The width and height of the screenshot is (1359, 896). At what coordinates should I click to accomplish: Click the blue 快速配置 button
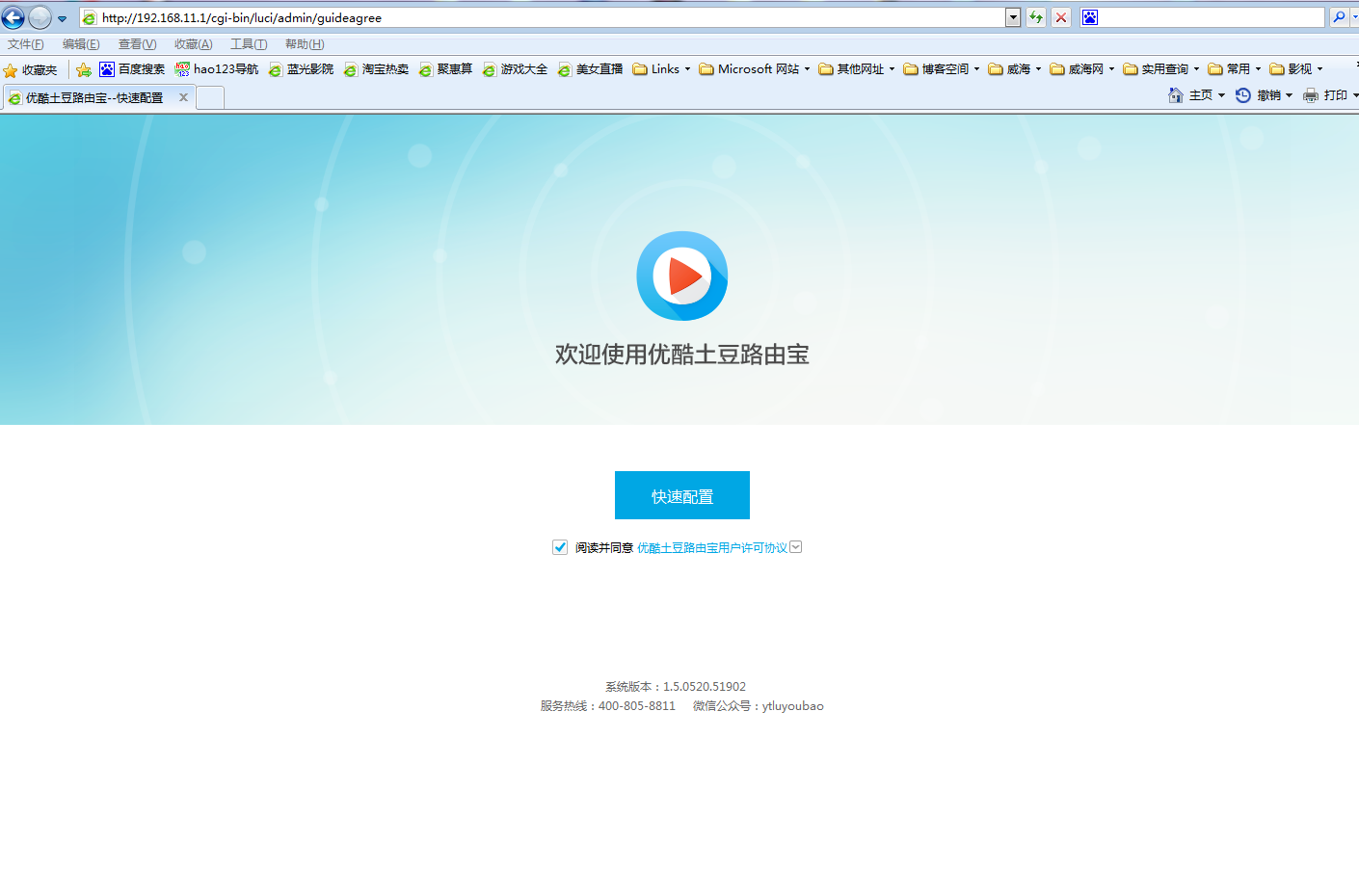(682, 495)
